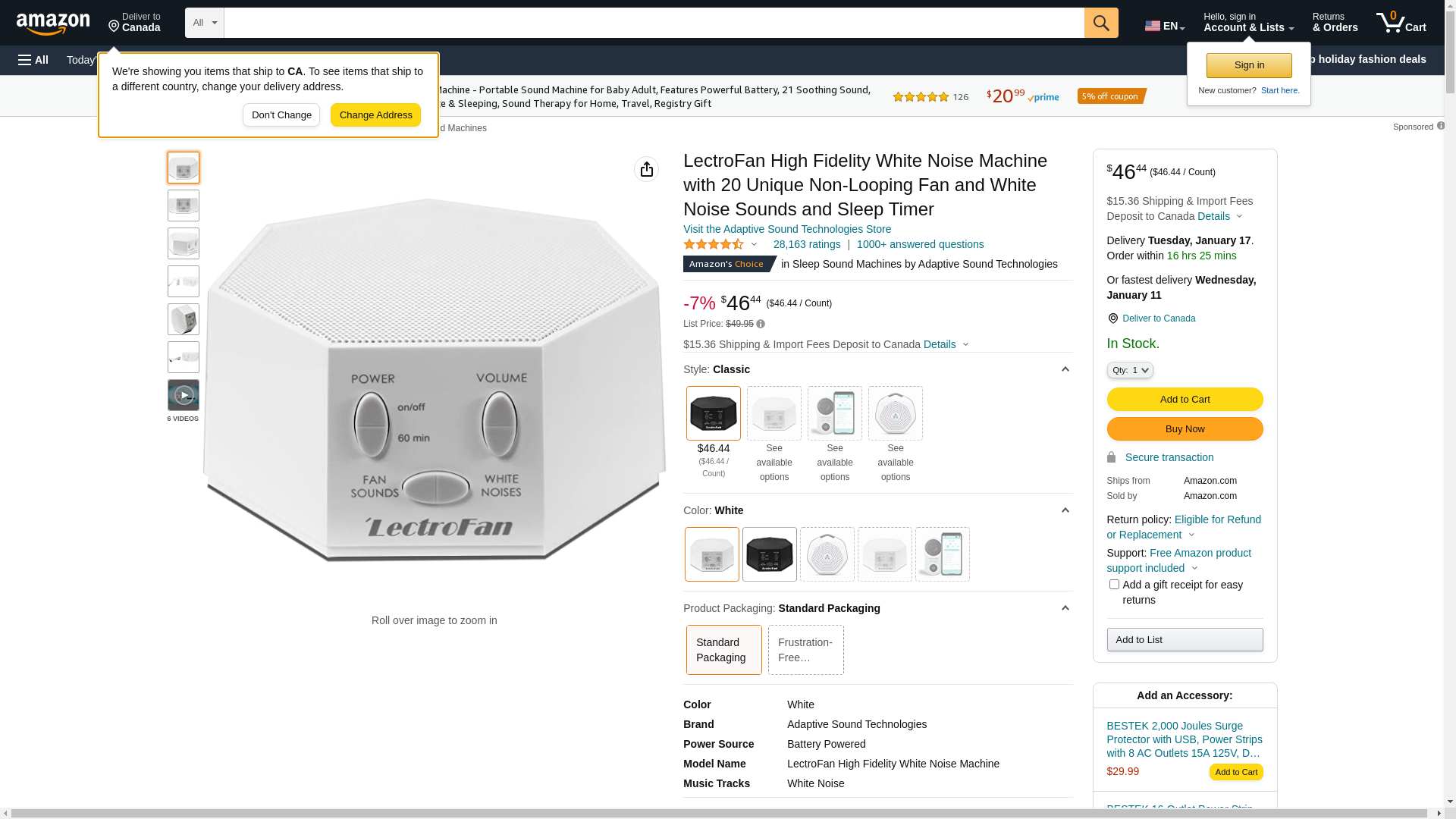Select Standard Packaging option
This screenshot has height=819, width=1456.
click(x=724, y=650)
